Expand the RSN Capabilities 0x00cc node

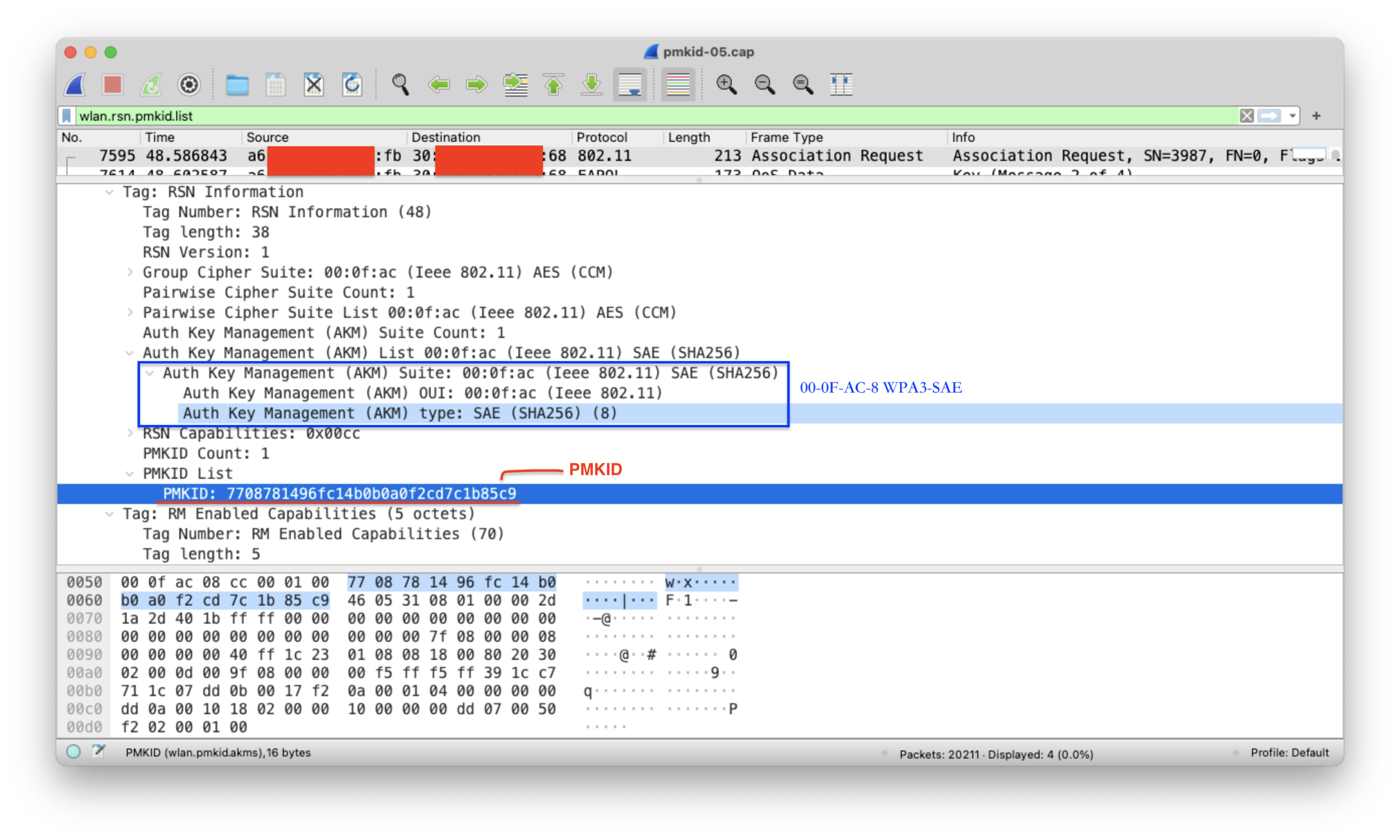tap(130, 434)
